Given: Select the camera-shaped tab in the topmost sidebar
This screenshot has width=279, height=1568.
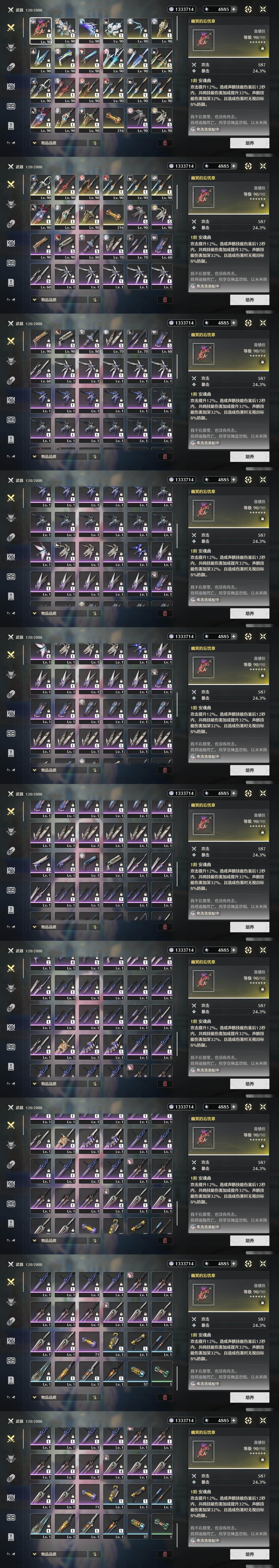Looking at the screenshot, I should coord(11,86).
